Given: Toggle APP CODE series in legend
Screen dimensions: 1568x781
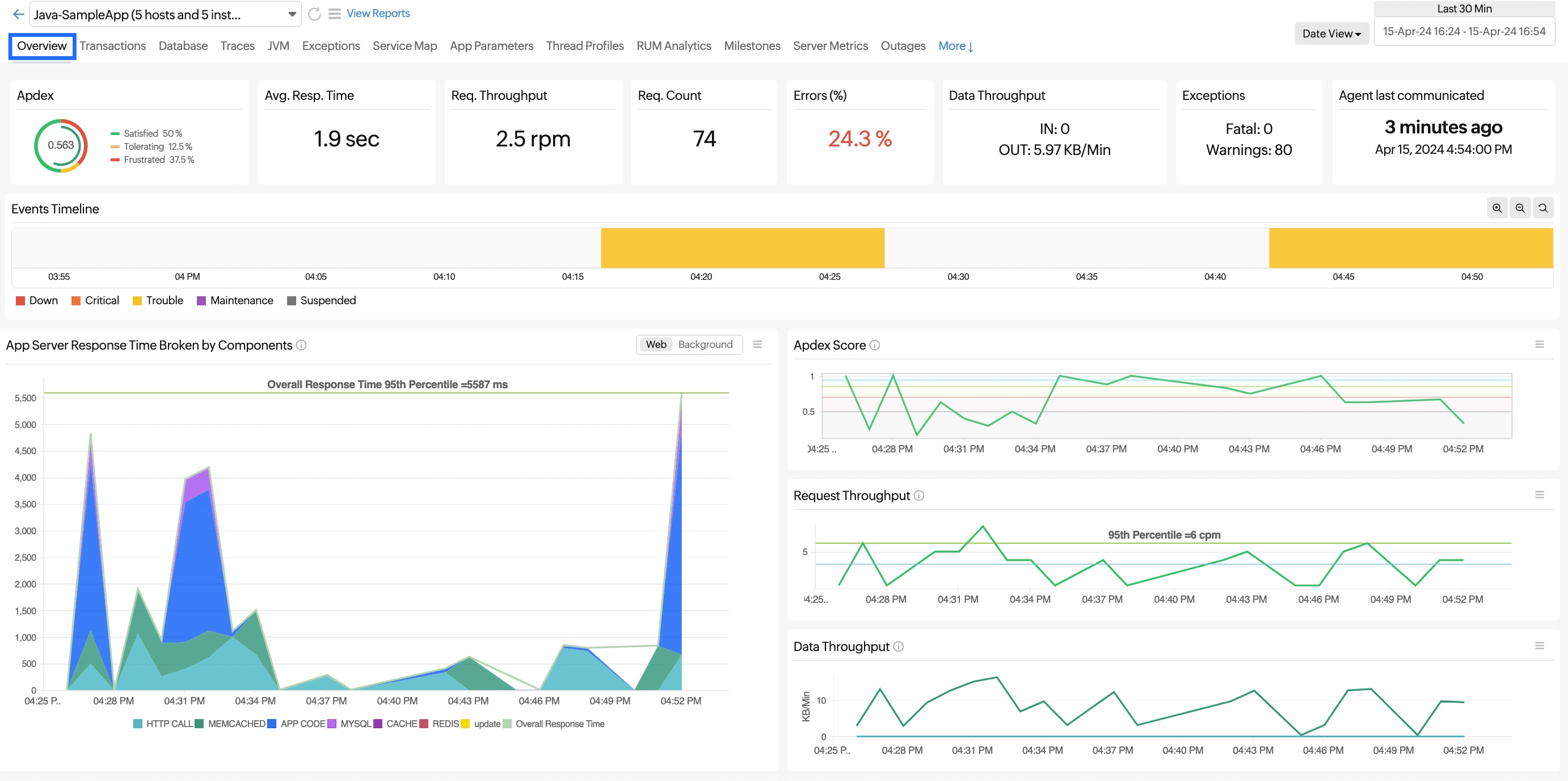Looking at the screenshot, I should tap(302, 724).
